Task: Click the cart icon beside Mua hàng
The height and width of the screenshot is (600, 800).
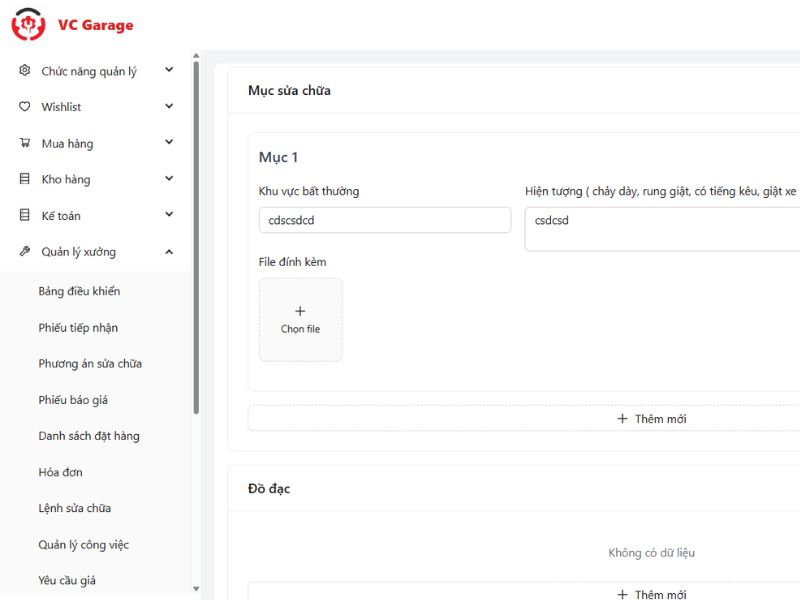Action: pyautogui.click(x=25, y=143)
